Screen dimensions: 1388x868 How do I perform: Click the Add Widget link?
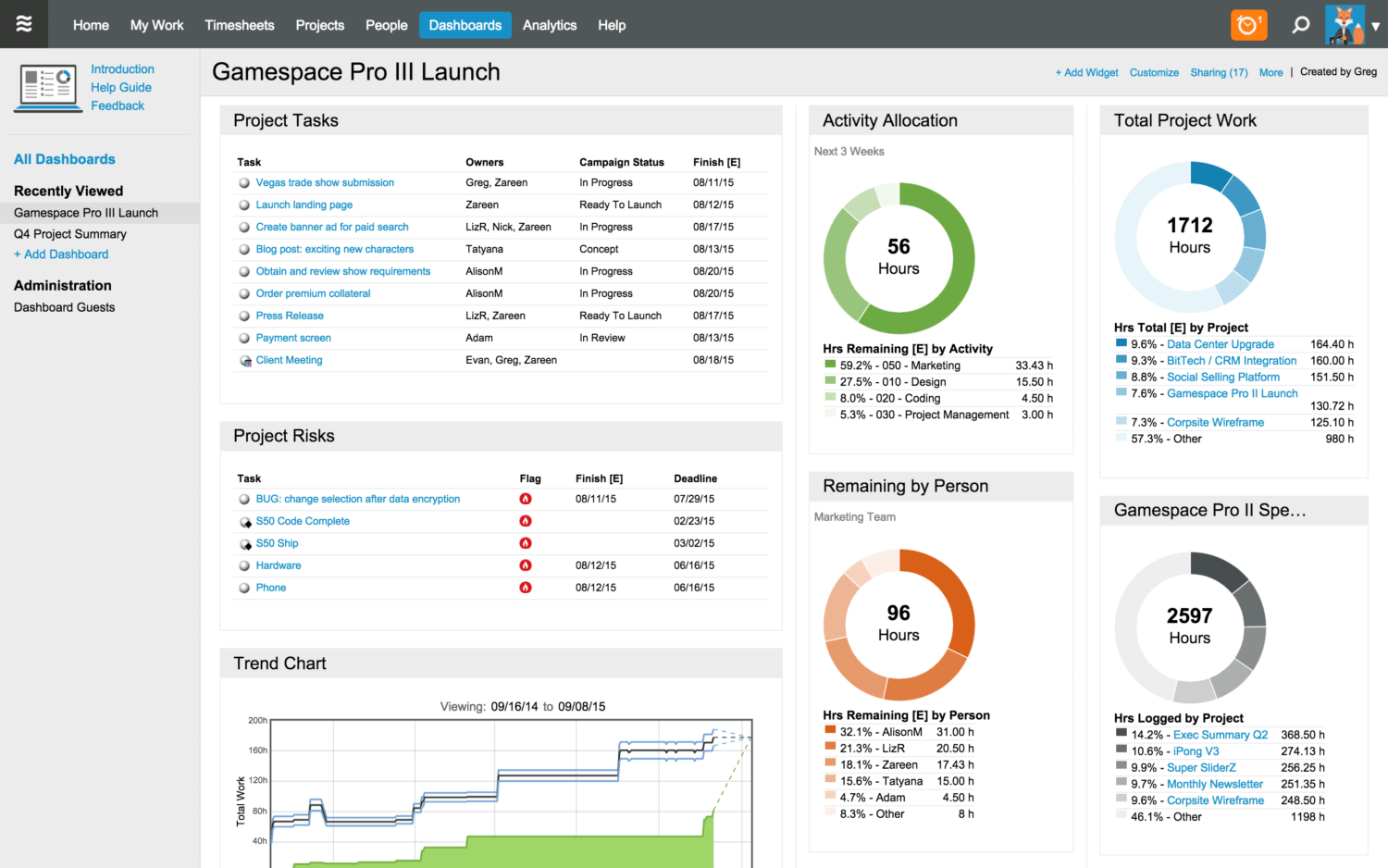tap(1086, 72)
